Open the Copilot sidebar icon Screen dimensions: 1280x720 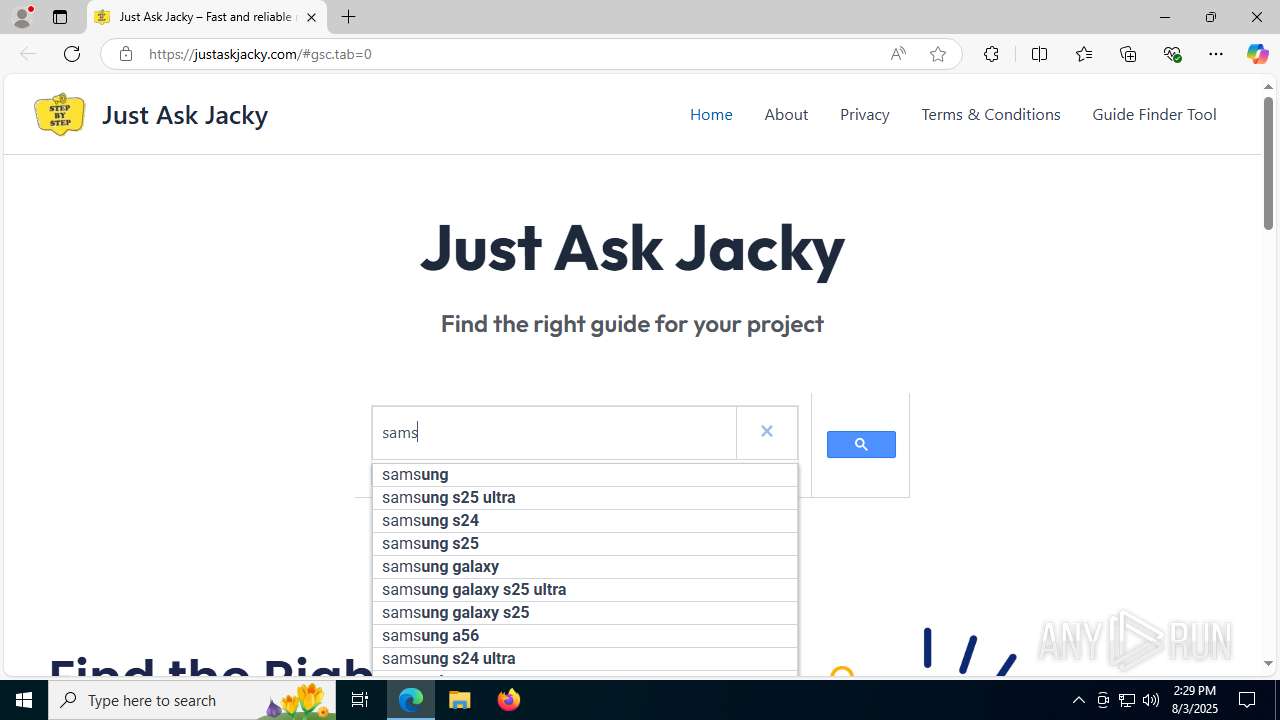pos(1257,54)
